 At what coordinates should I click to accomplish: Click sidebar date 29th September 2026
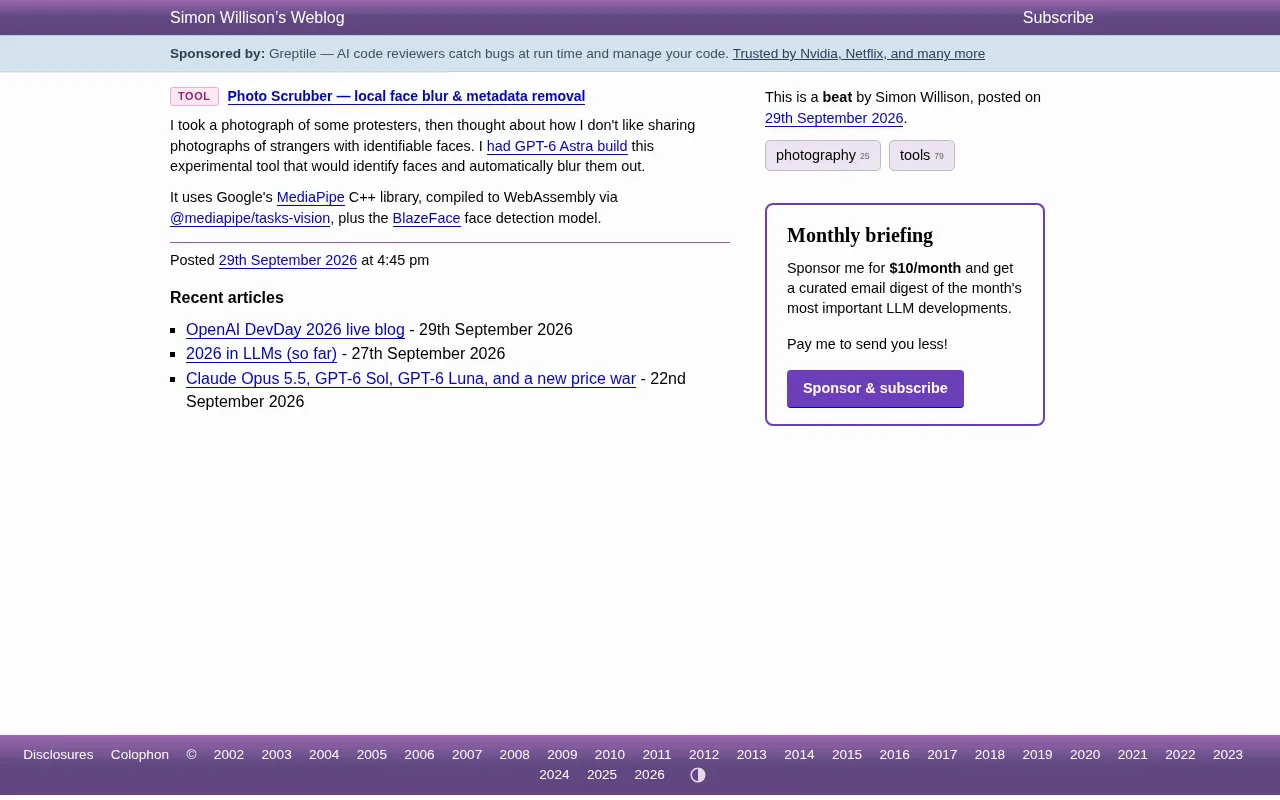[834, 118]
